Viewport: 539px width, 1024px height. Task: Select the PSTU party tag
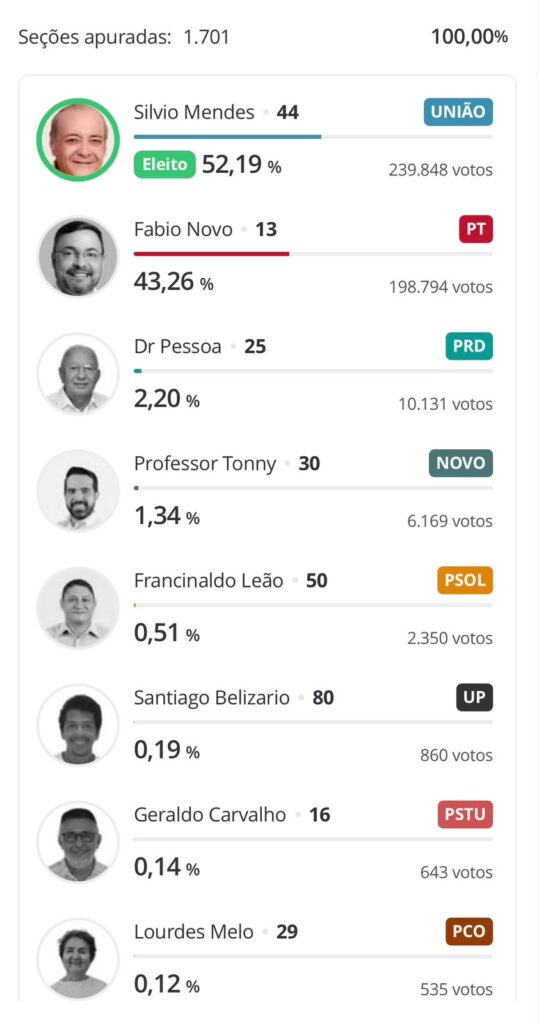tap(465, 814)
